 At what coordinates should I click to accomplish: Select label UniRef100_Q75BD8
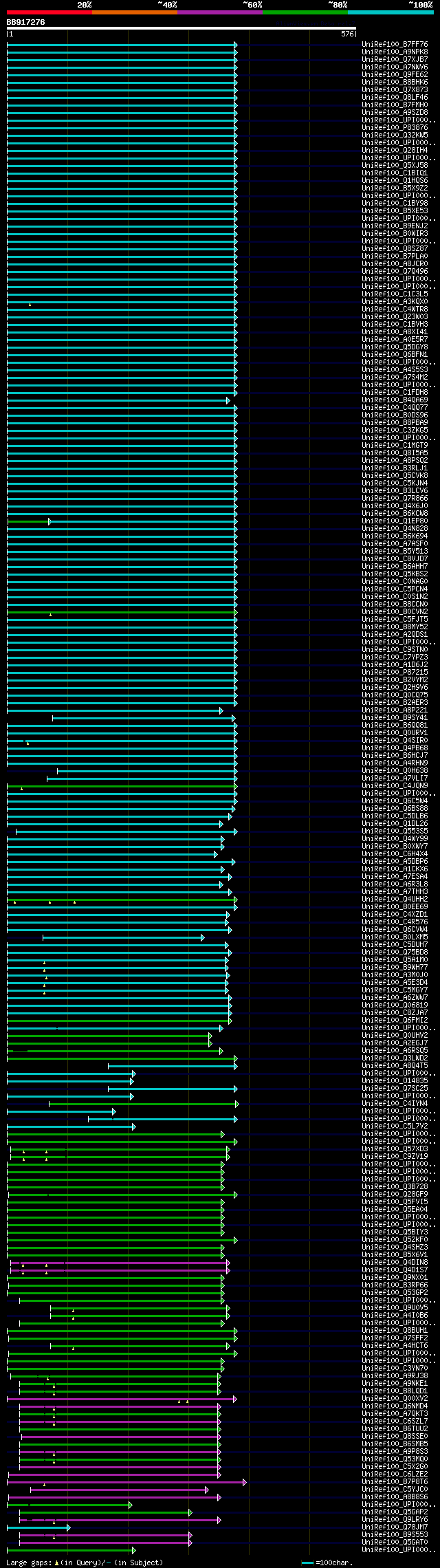click(395, 952)
